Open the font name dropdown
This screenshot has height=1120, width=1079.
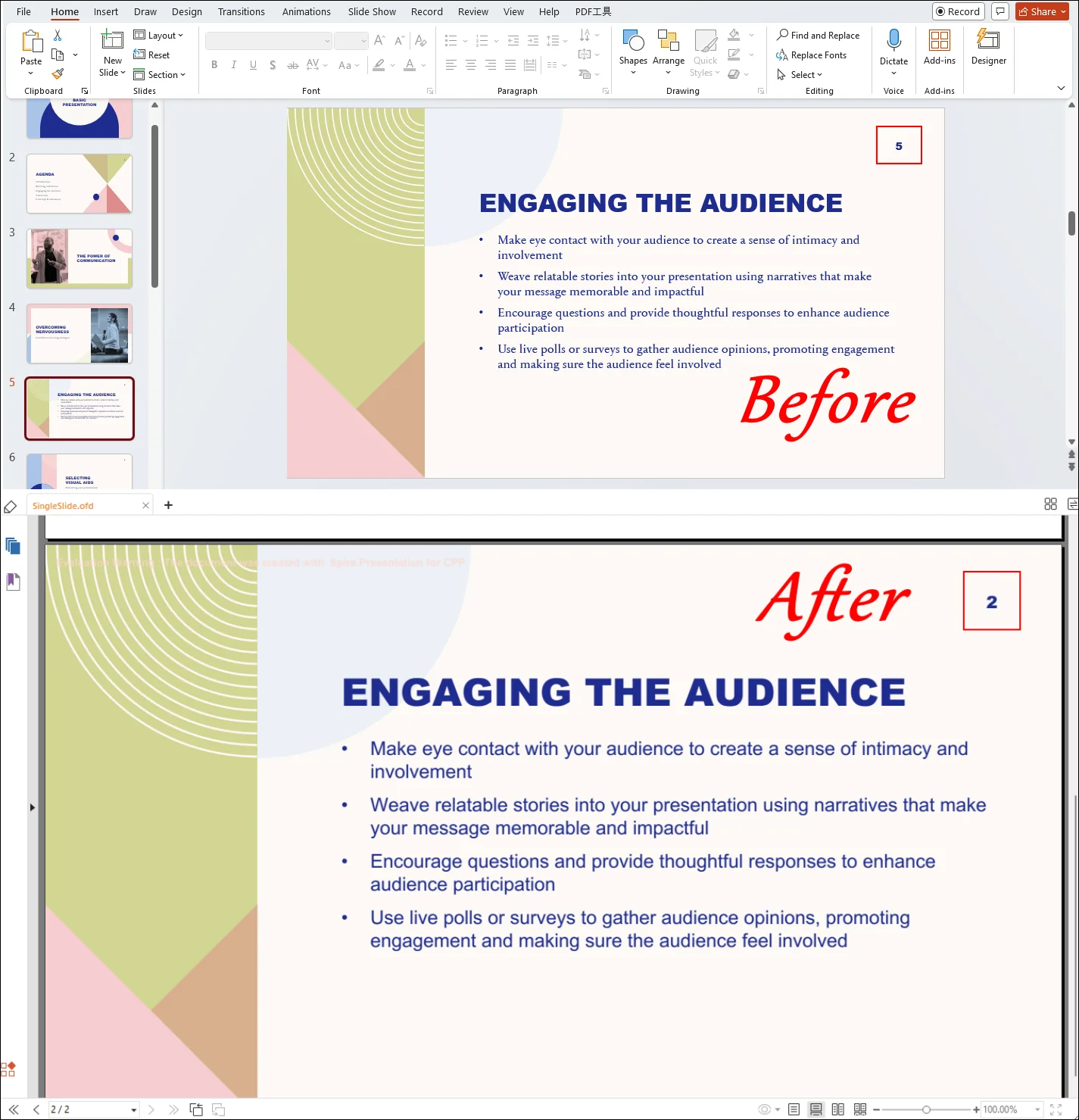[x=326, y=41]
